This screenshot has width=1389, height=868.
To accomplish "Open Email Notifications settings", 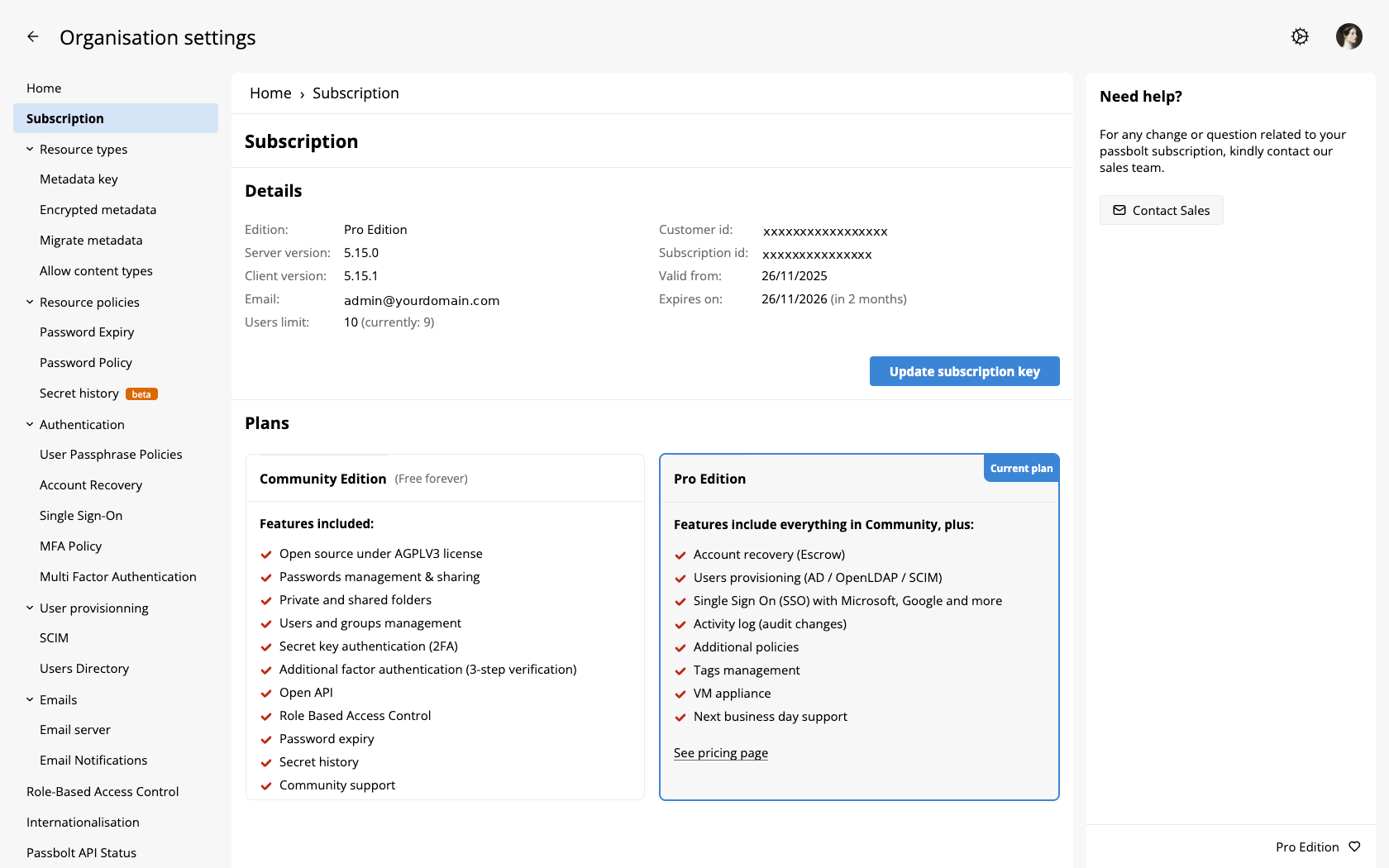I will pyautogui.click(x=93, y=761).
